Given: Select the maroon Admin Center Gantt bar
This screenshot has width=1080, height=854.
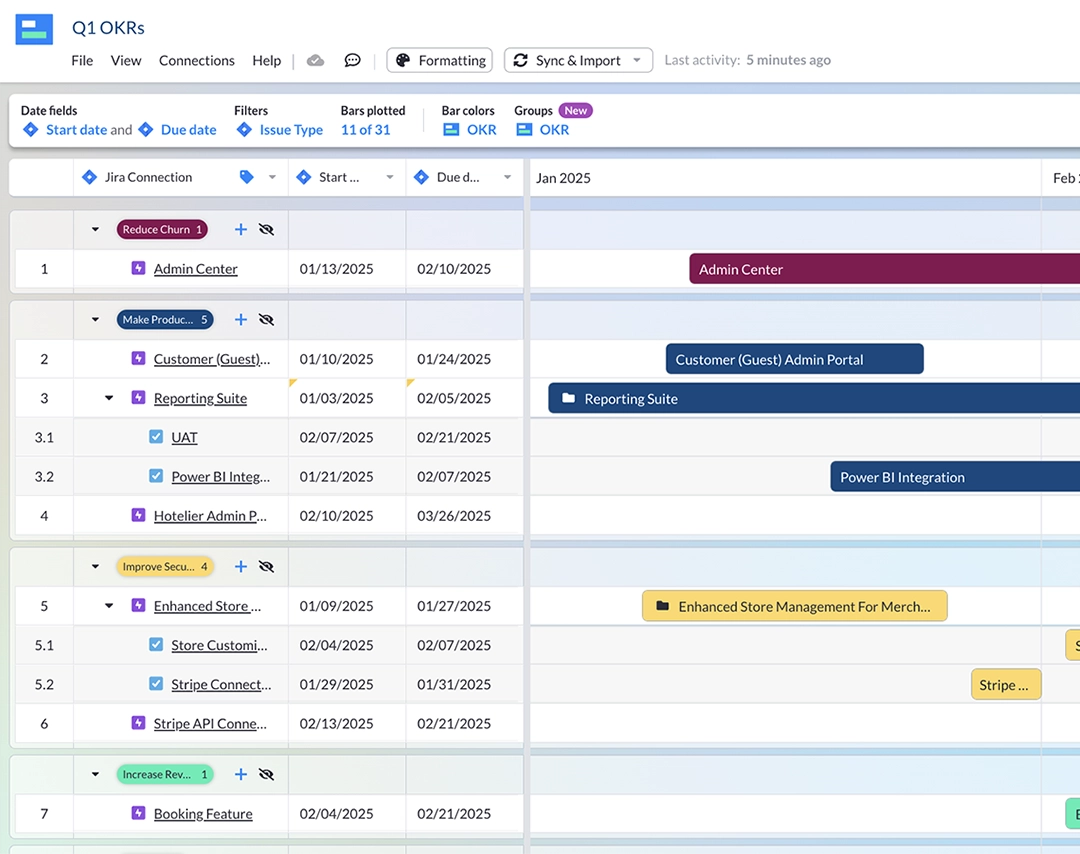Looking at the screenshot, I should (x=884, y=269).
